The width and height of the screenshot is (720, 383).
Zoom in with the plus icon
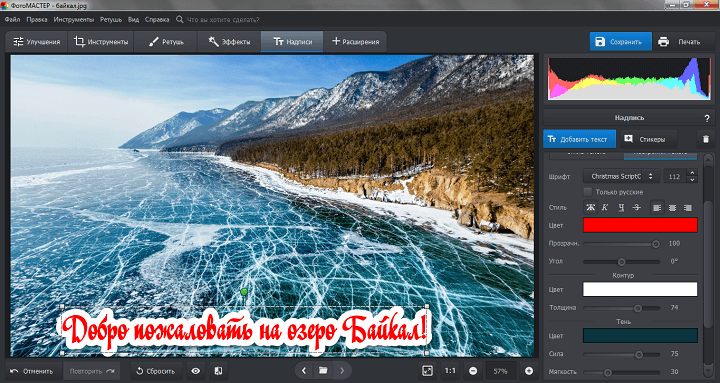(x=529, y=371)
